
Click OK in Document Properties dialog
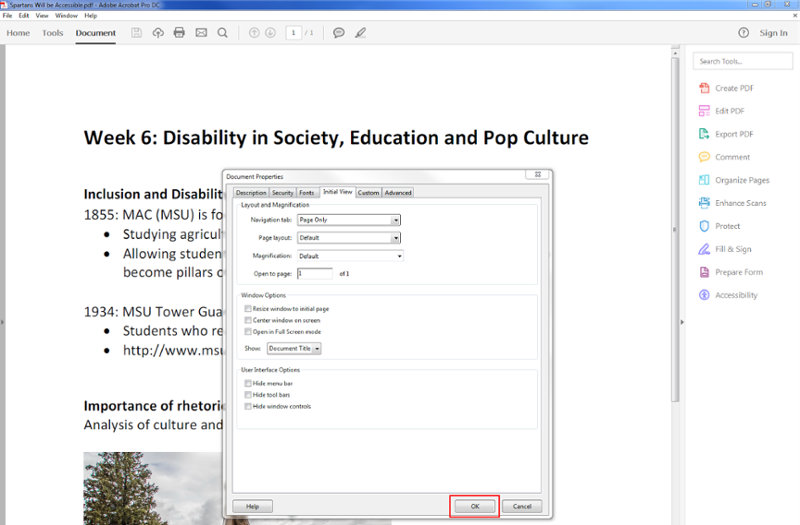[x=474, y=506]
